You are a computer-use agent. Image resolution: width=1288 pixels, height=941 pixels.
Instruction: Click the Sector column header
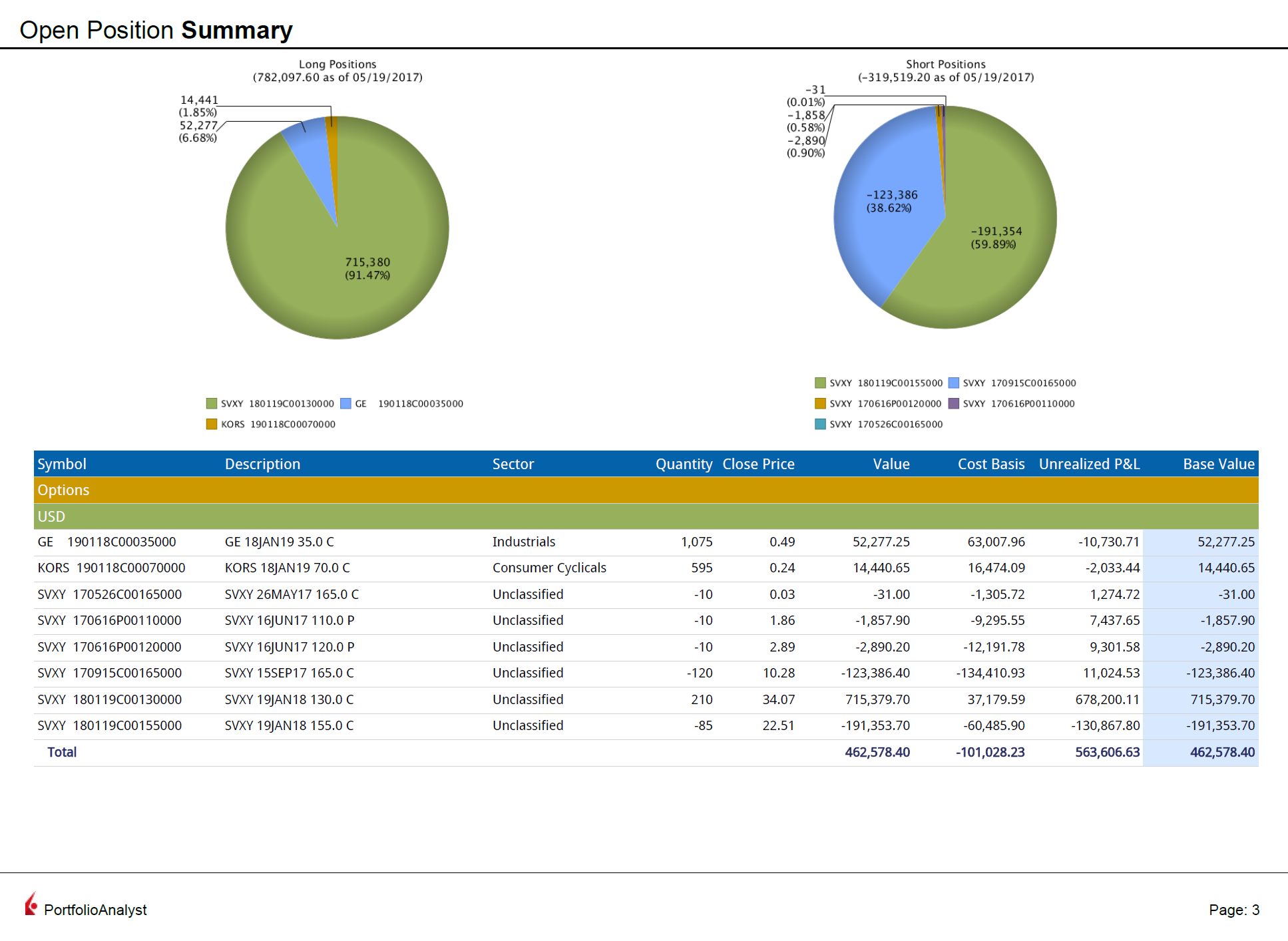click(513, 464)
